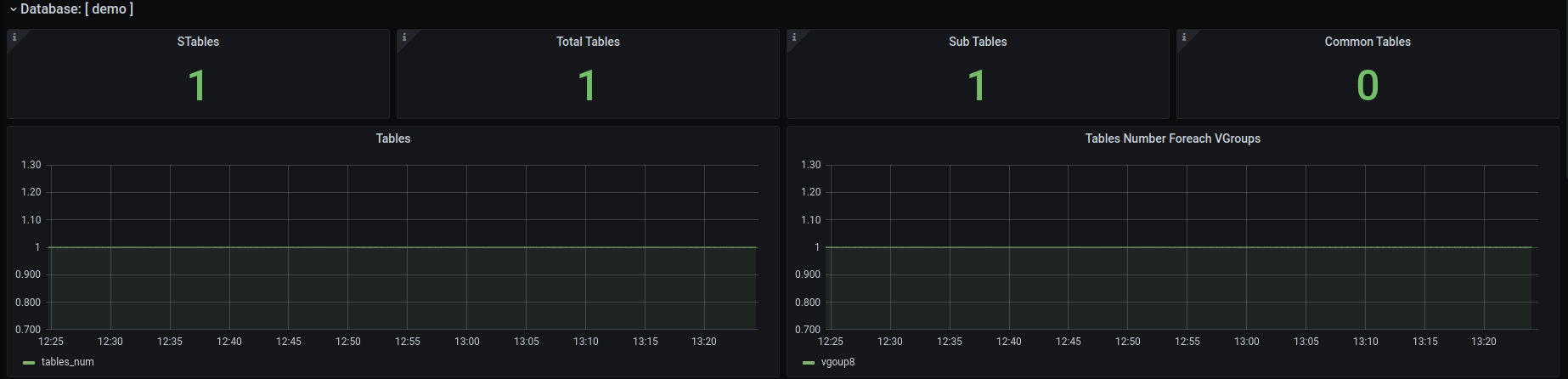Open the Common Tables panel title menu

coord(1368,42)
